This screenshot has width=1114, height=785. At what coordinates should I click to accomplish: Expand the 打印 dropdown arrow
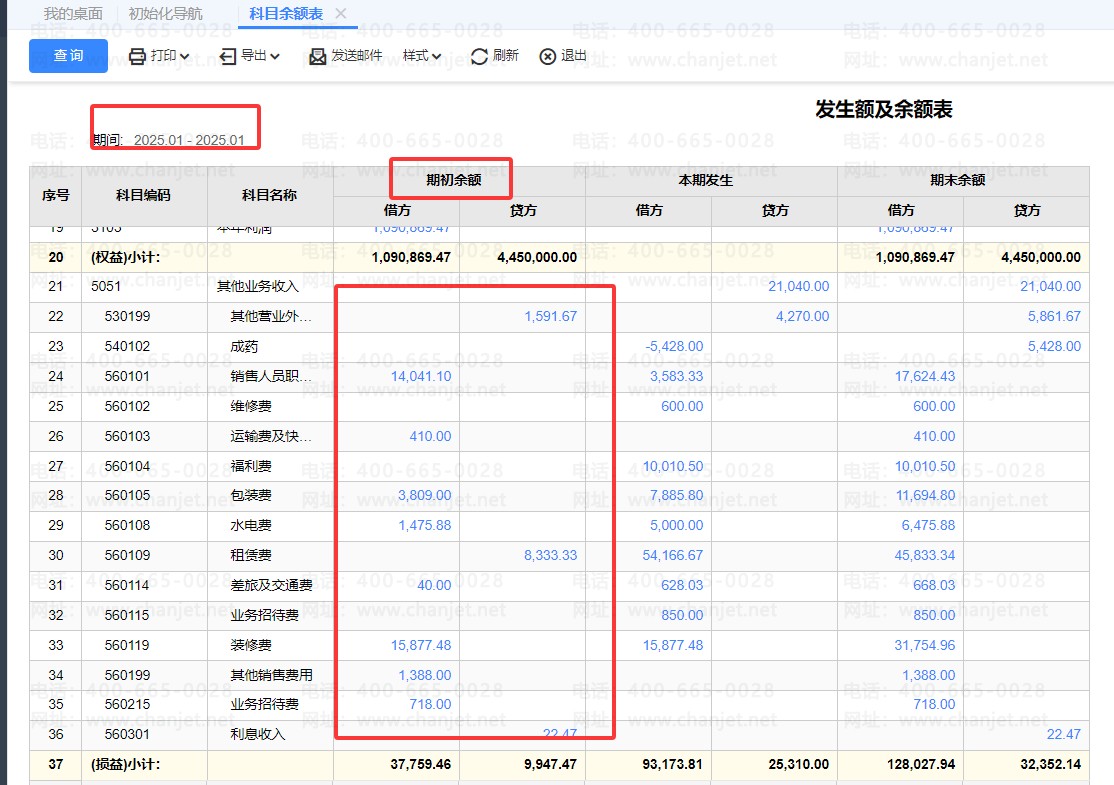click(x=185, y=57)
